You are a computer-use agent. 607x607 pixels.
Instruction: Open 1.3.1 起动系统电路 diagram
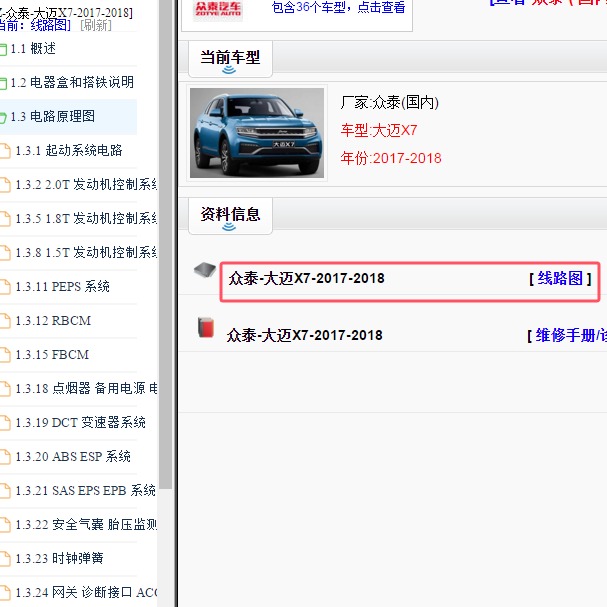click(x=69, y=151)
